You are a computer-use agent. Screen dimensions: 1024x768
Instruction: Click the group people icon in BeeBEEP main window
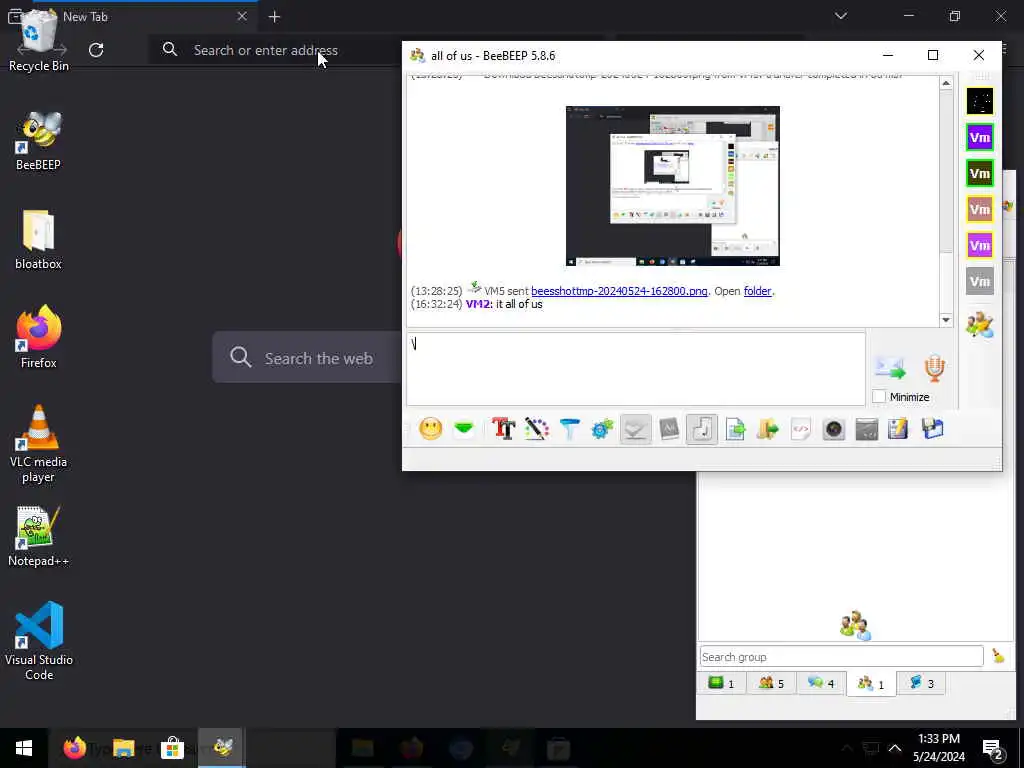(855, 626)
